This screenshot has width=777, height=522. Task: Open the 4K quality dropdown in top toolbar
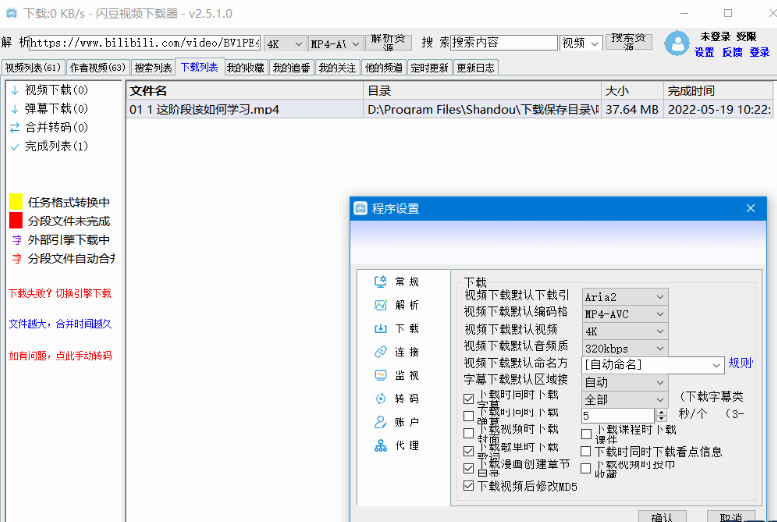(x=284, y=44)
